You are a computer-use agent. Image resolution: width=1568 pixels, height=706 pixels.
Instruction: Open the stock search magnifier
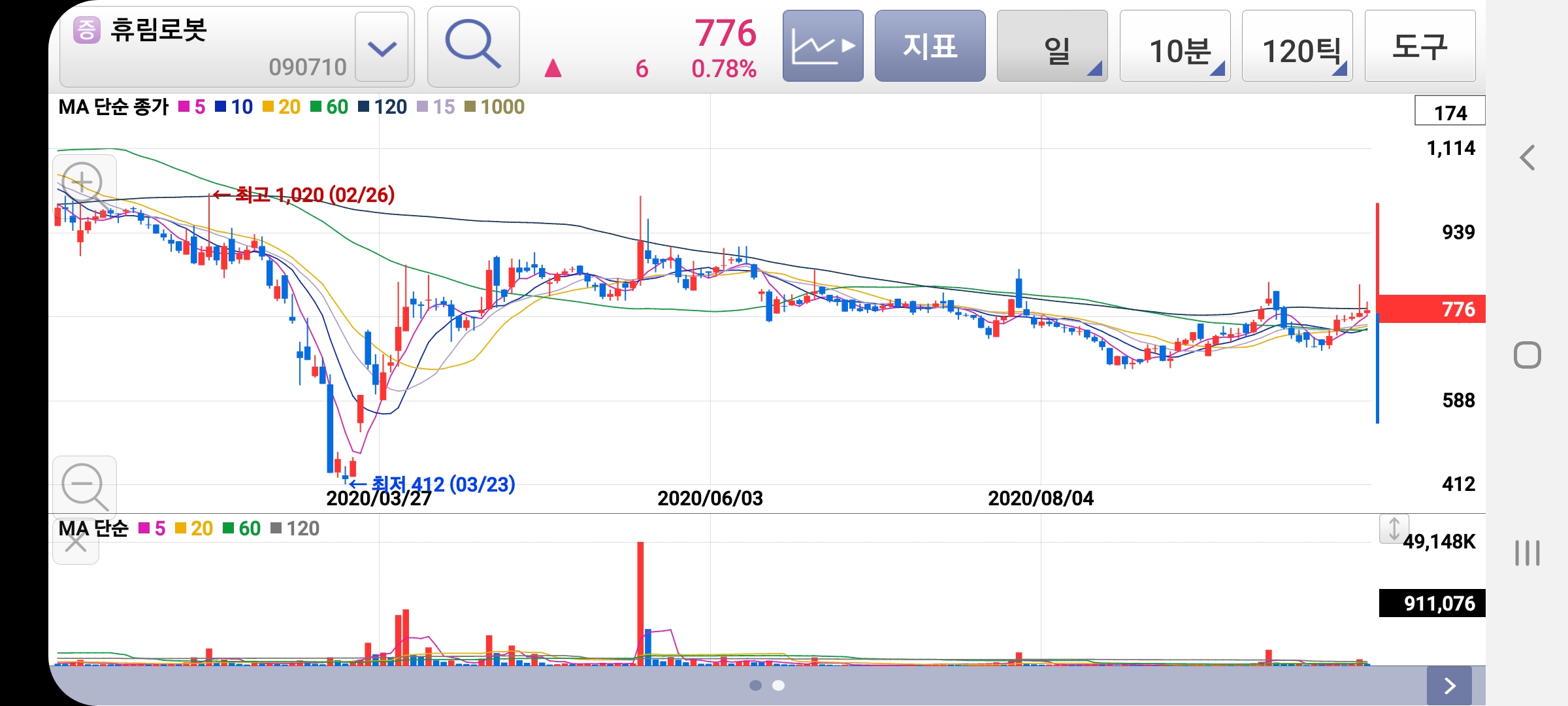coord(473,46)
